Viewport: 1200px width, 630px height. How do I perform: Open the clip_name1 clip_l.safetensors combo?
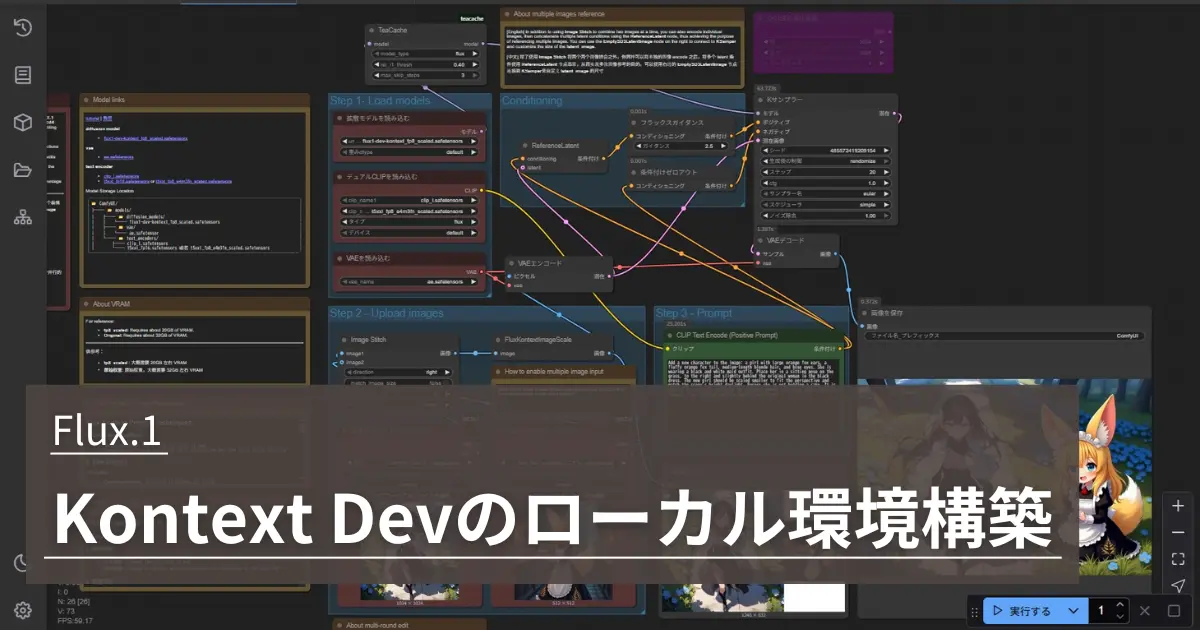click(409, 200)
